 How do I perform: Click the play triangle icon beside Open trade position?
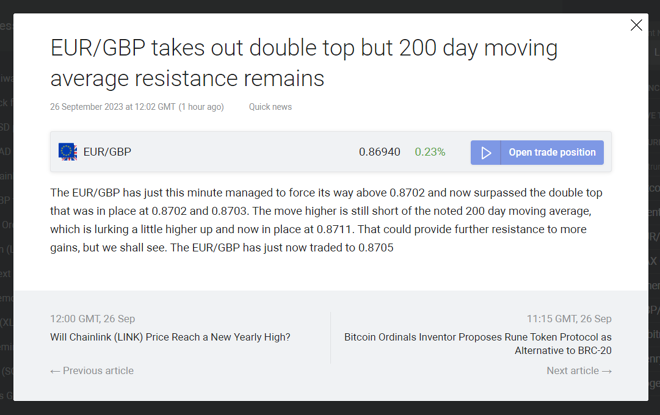point(486,152)
